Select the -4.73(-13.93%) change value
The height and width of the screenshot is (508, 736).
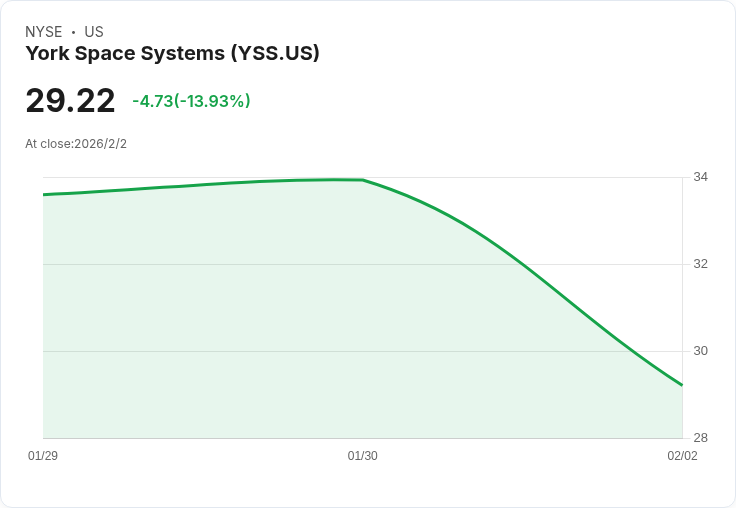pyautogui.click(x=191, y=101)
